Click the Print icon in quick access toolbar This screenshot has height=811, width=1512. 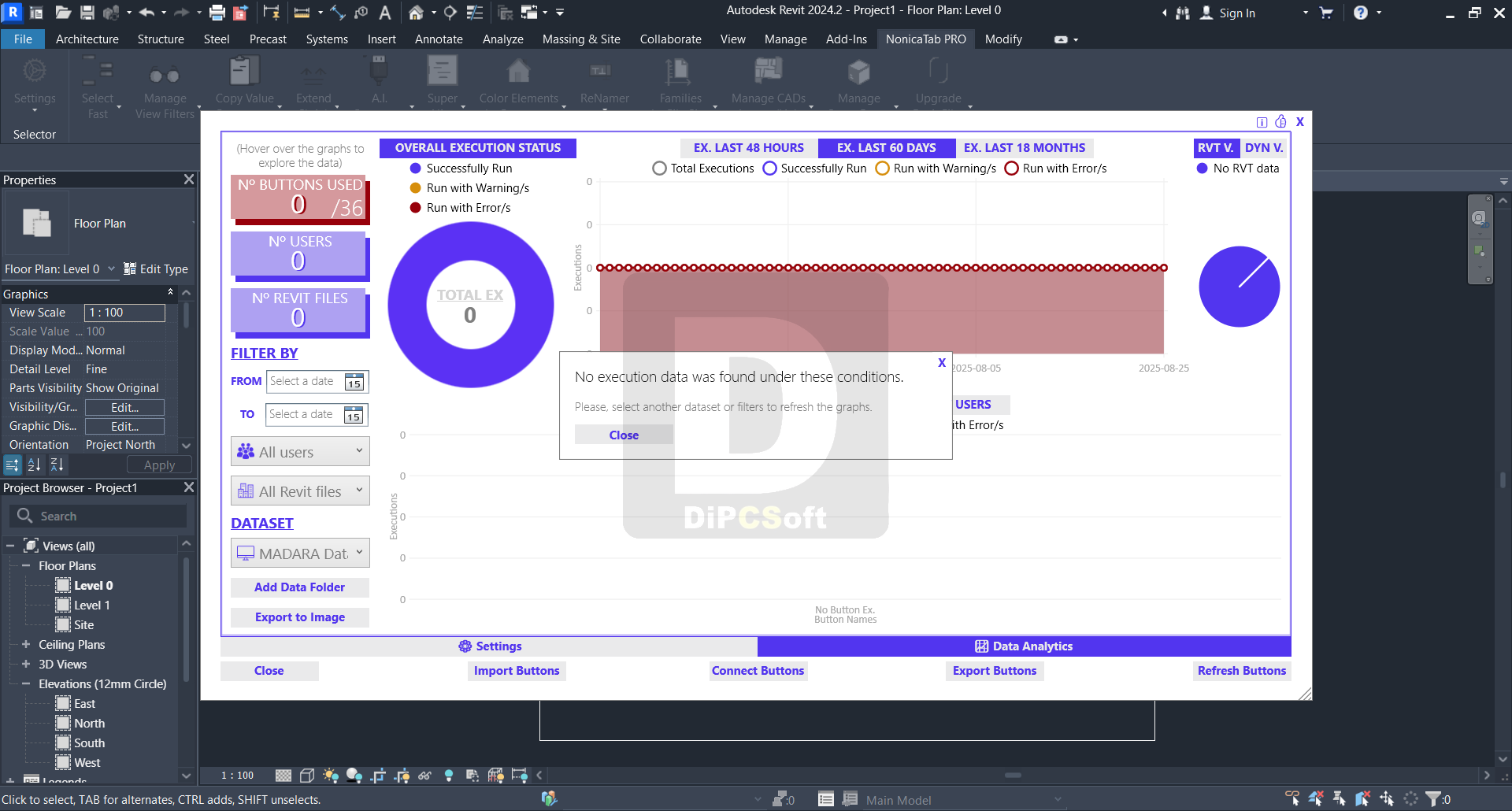pos(217,13)
